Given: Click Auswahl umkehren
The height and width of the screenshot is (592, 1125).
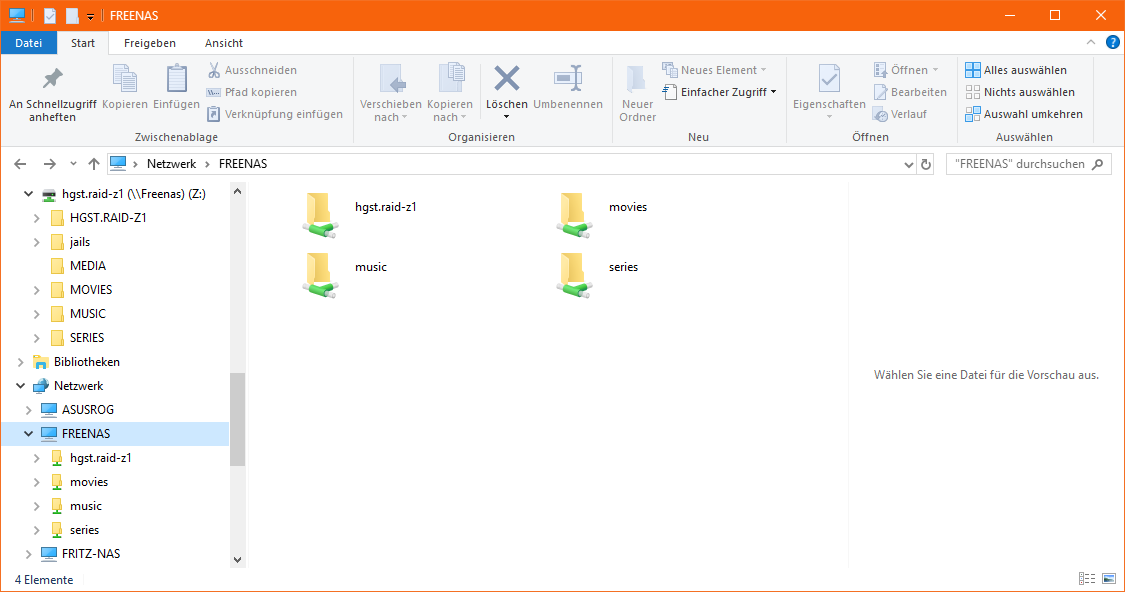Looking at the screenshot, I should (1024, 114).
